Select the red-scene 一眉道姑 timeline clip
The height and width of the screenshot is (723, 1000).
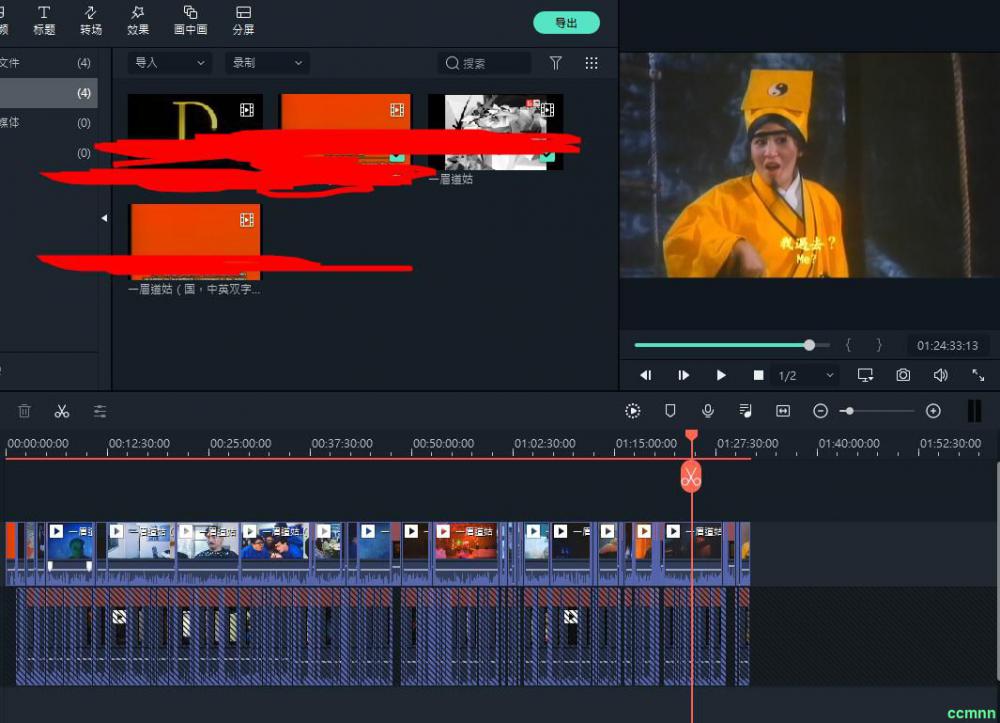click(x=466, y=552)
